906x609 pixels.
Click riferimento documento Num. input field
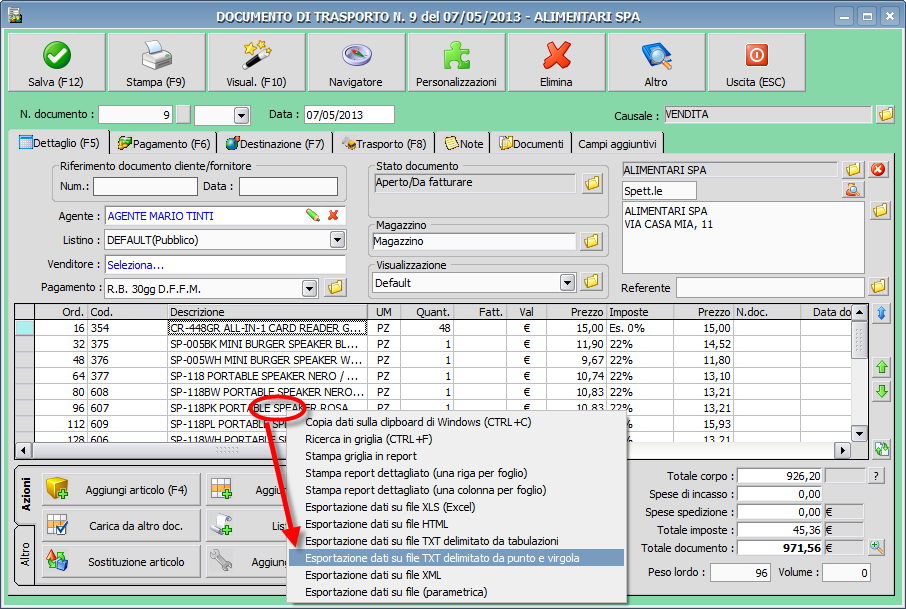tap(145, 186)
